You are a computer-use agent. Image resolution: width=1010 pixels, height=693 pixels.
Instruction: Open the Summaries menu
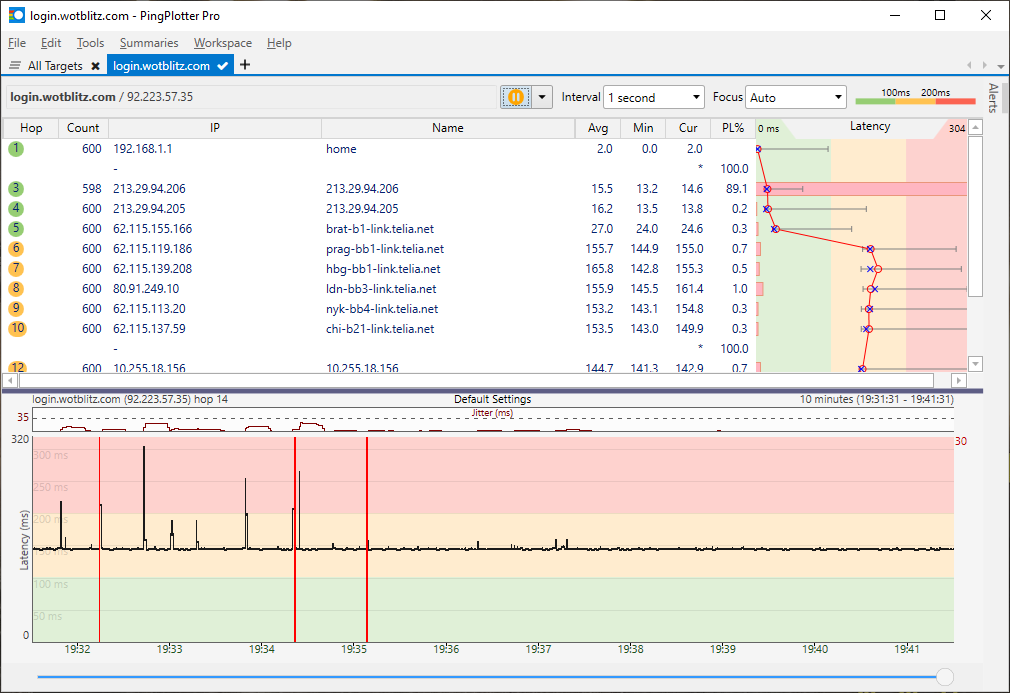click(149, 43)
